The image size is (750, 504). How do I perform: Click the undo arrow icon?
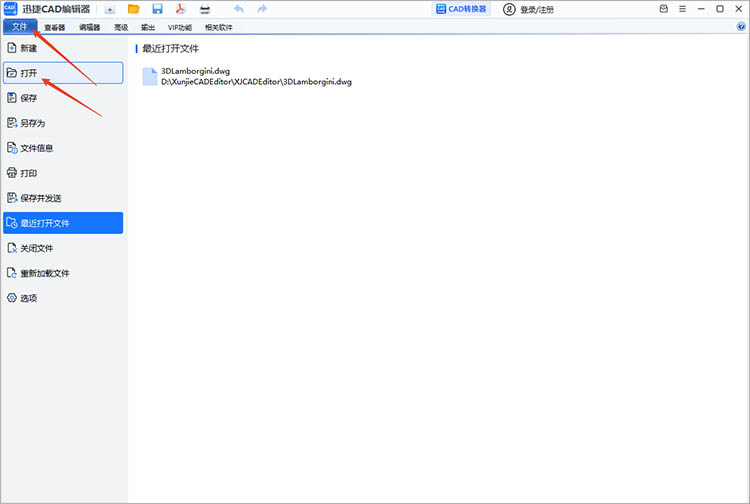pos(238,9)
